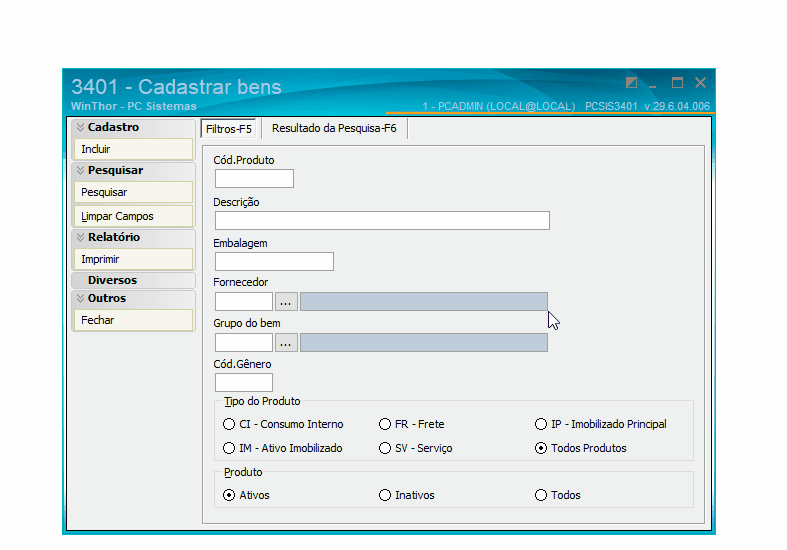Select Inativos product status
The width and height of the screenshot is (787, 550).
[x=407, y=495]
